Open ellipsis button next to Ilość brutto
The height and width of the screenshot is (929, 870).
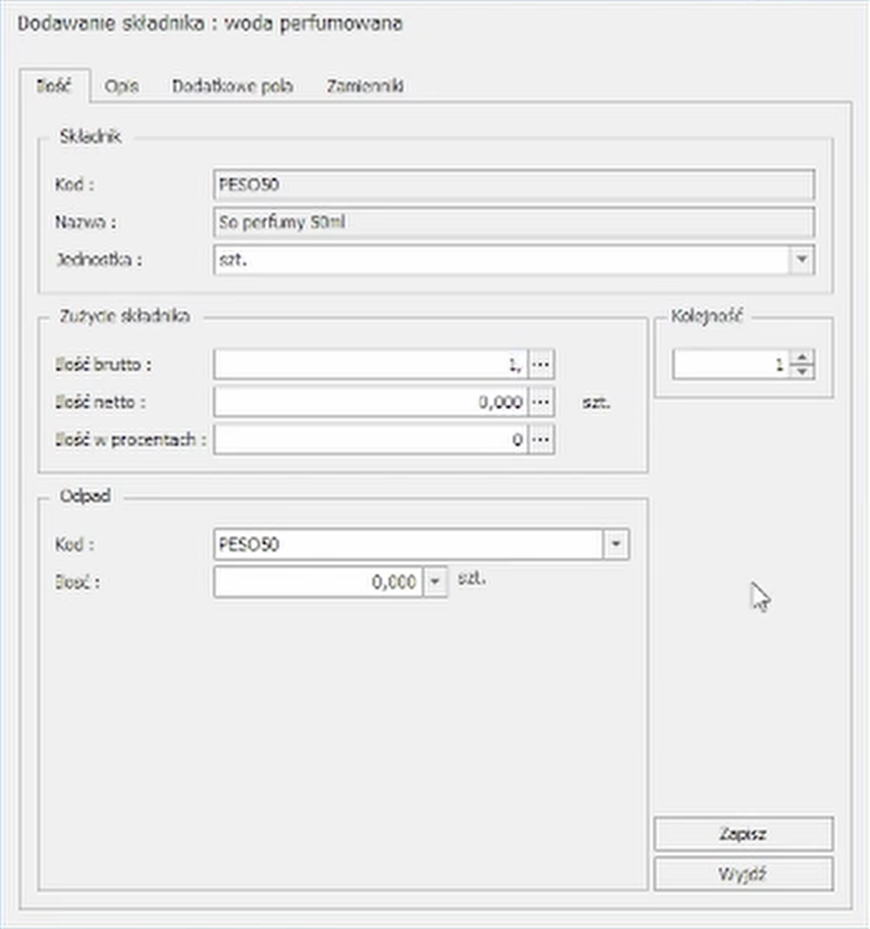(541, 365)
